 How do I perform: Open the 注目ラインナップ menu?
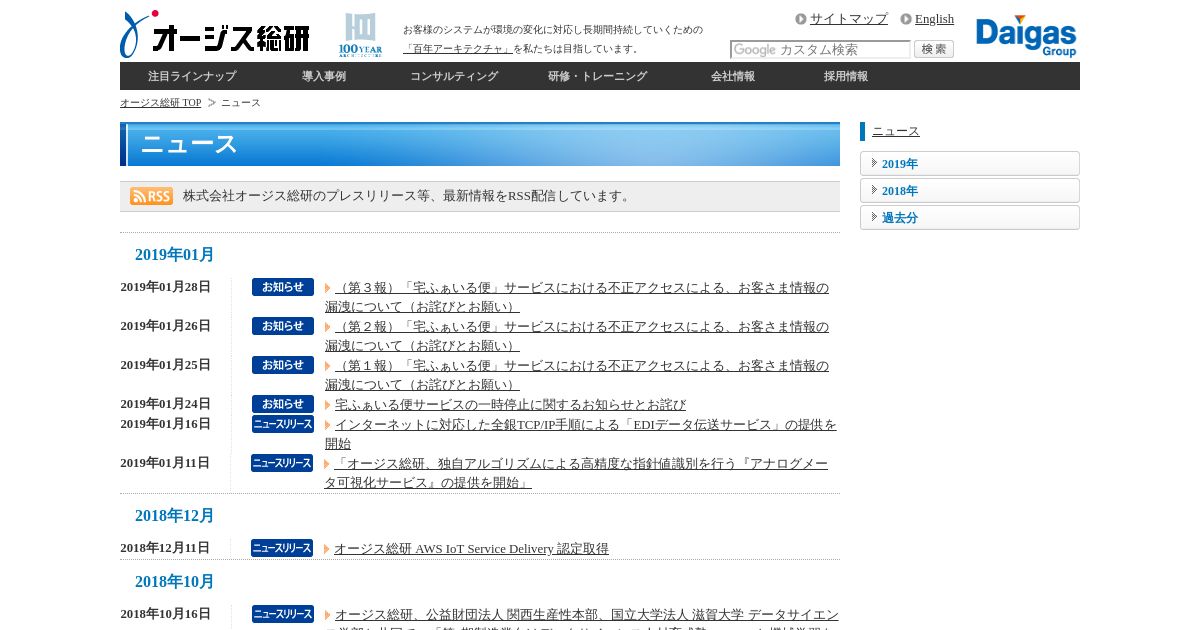tap(192, 76)
